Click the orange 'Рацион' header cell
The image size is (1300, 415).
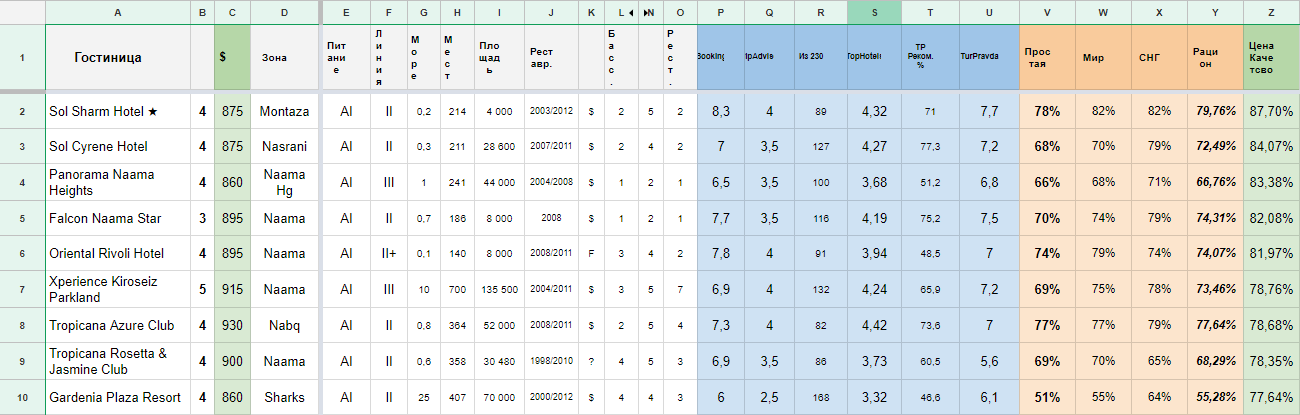coord(1215,57)
